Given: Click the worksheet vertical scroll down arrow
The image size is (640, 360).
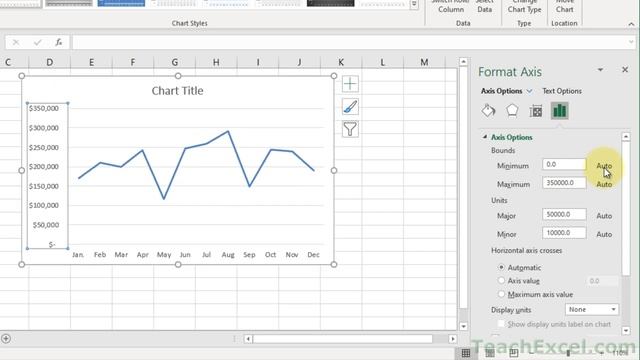Looking at the screenshot, I should (463, 326).
